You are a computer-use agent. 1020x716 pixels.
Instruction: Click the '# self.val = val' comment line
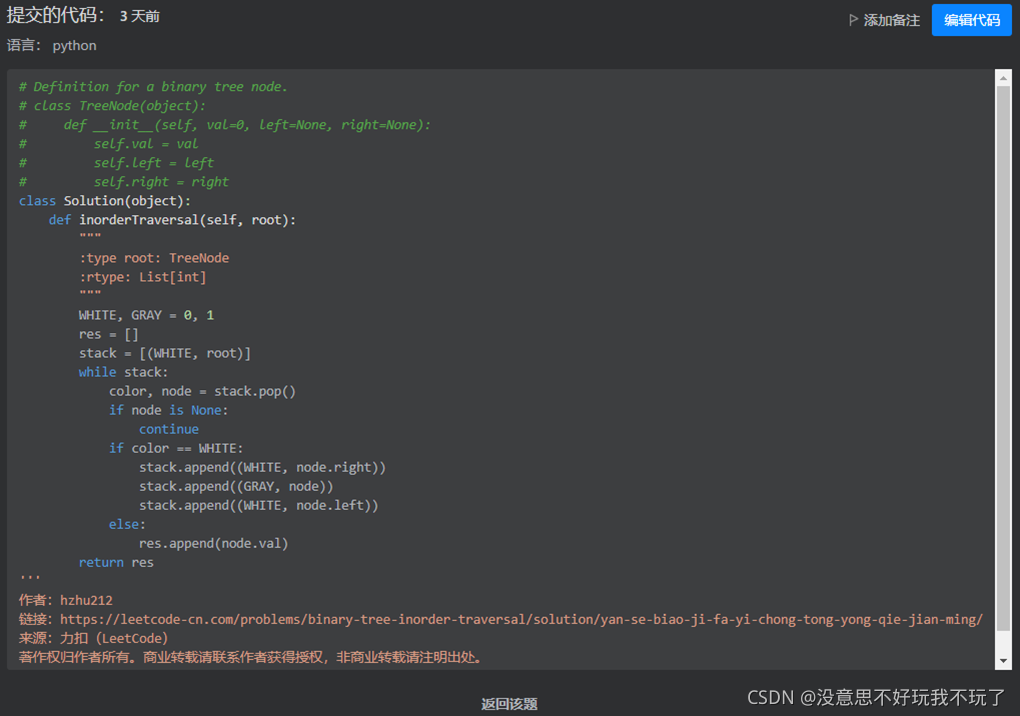[x=108, y=144]
